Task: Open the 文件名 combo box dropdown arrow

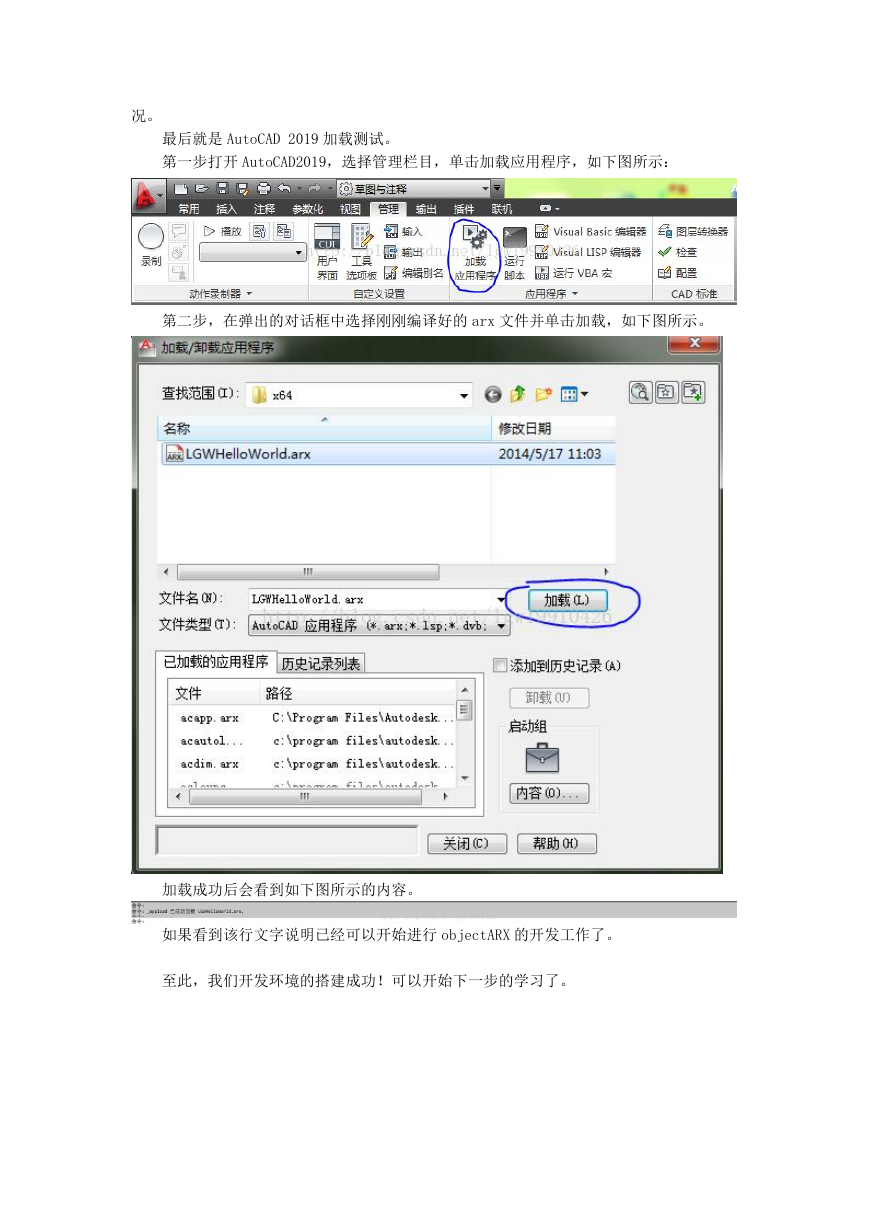Action: [x=501, y=599]
